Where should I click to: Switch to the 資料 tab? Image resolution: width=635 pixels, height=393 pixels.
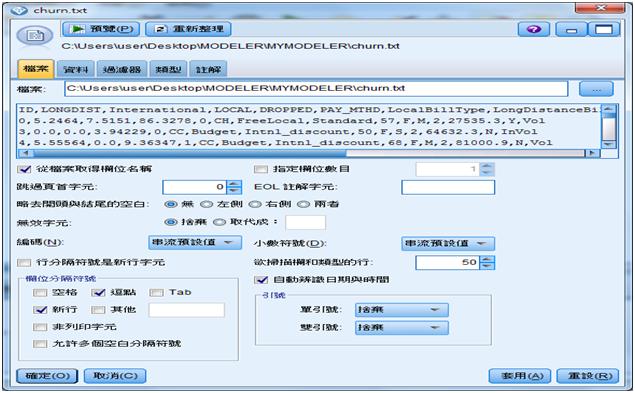pyautogui.click(x=76, y=70)
